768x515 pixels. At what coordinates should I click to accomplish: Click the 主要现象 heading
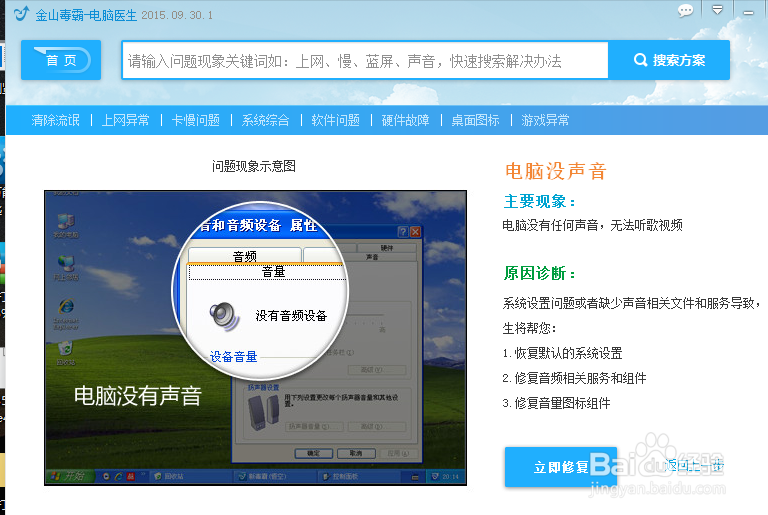click(540, 201)
